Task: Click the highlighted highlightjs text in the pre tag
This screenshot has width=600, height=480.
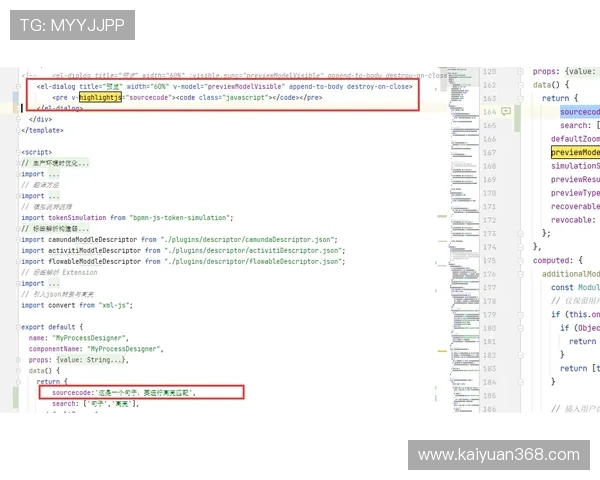Action: pos(99,98)
